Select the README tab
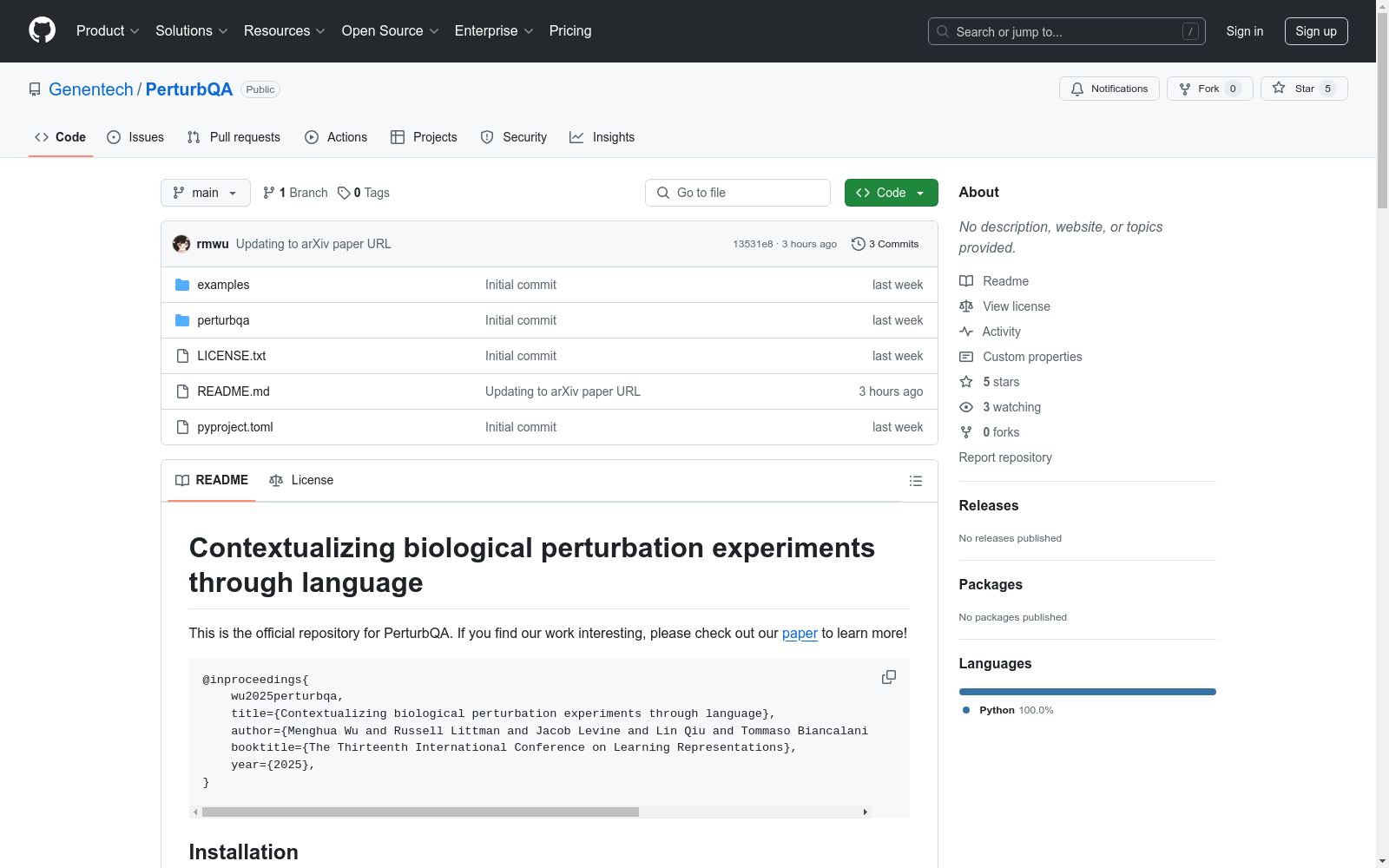Image resolution: width=1389 pixels, height=868 pixels. (212, 480)
